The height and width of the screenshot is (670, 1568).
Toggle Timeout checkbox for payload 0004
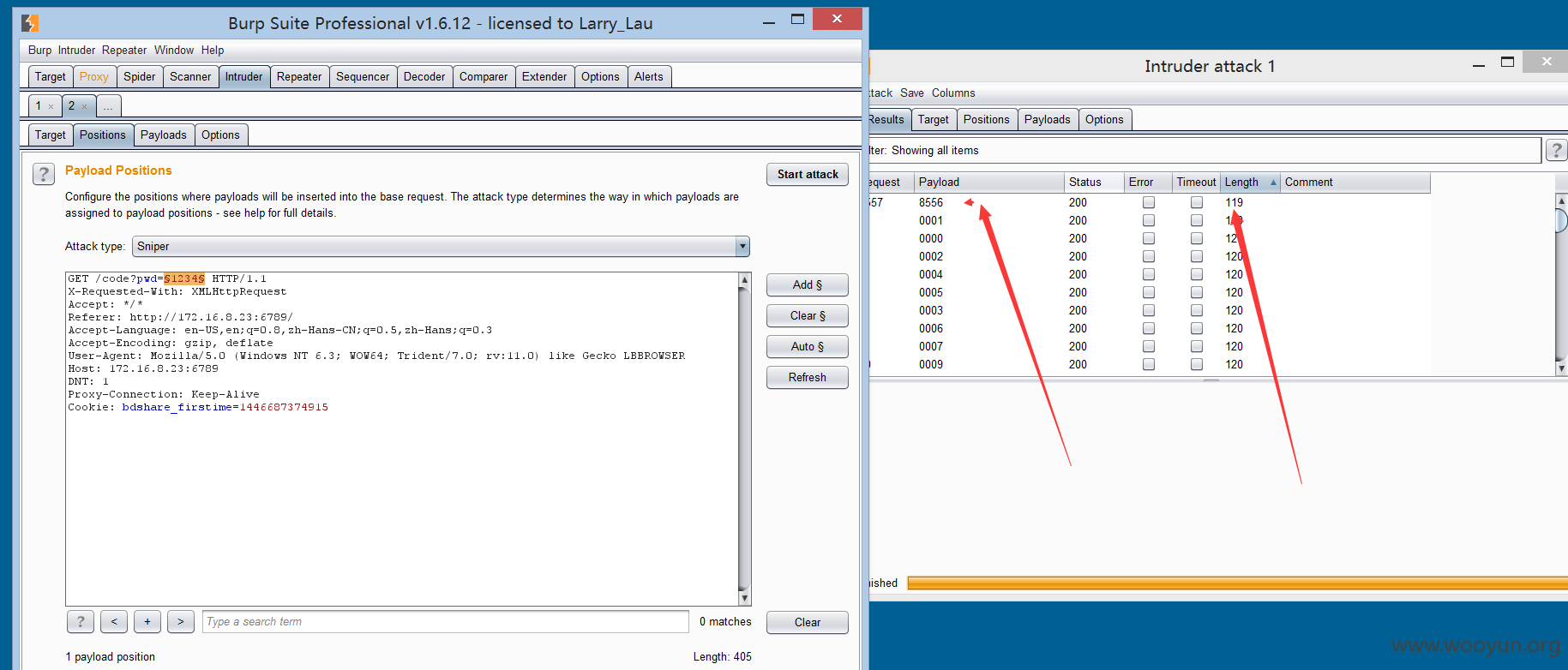tap(1197, 275)
